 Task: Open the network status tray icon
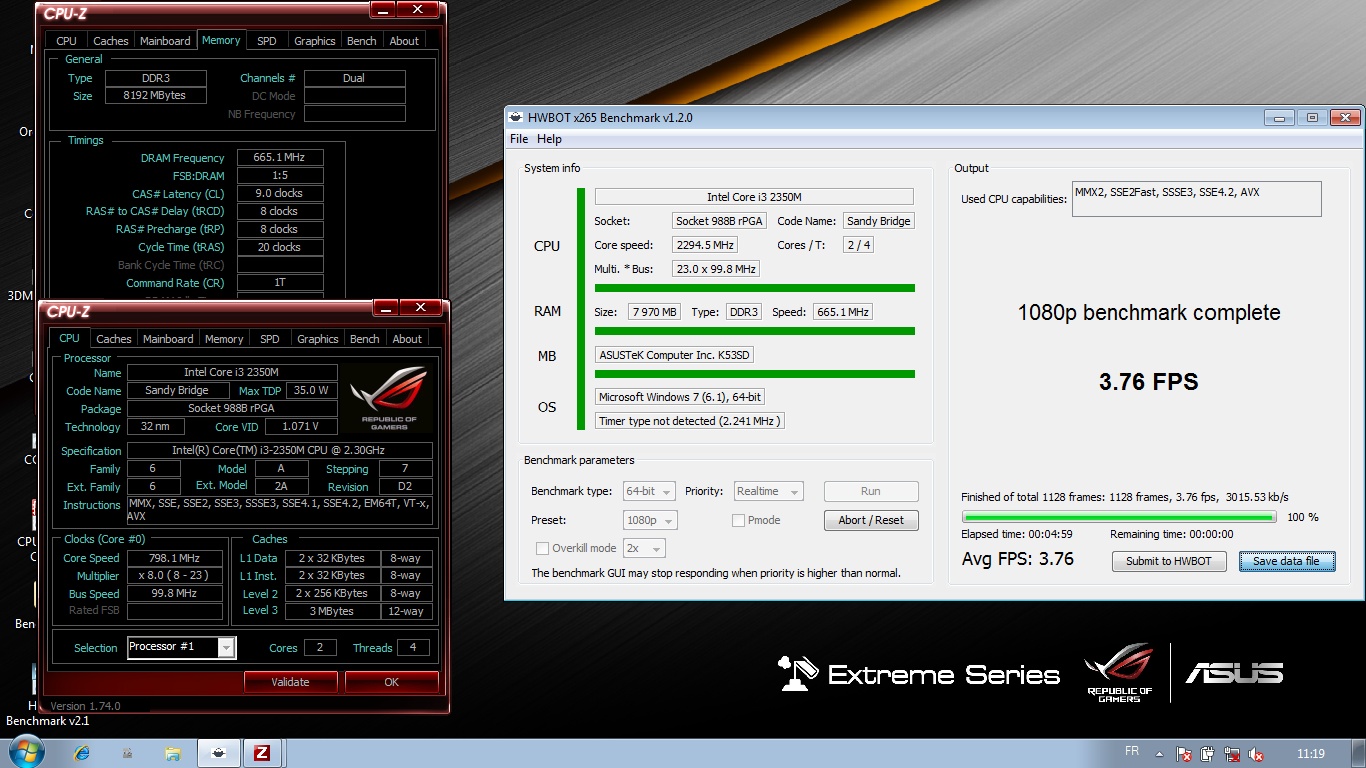1233,754
